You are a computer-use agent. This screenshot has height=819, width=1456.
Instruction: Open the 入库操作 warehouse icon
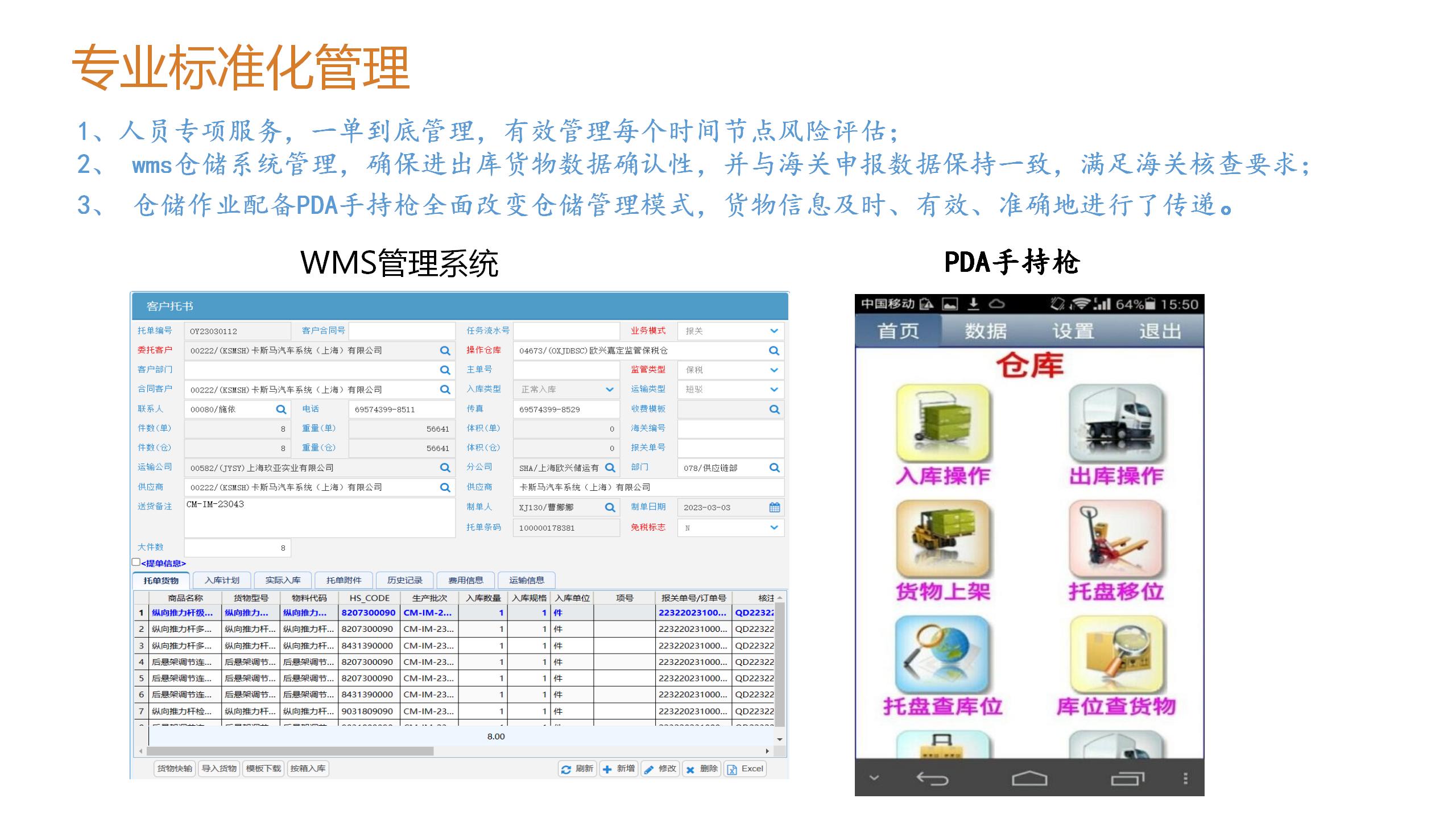(x=943, y=423)
